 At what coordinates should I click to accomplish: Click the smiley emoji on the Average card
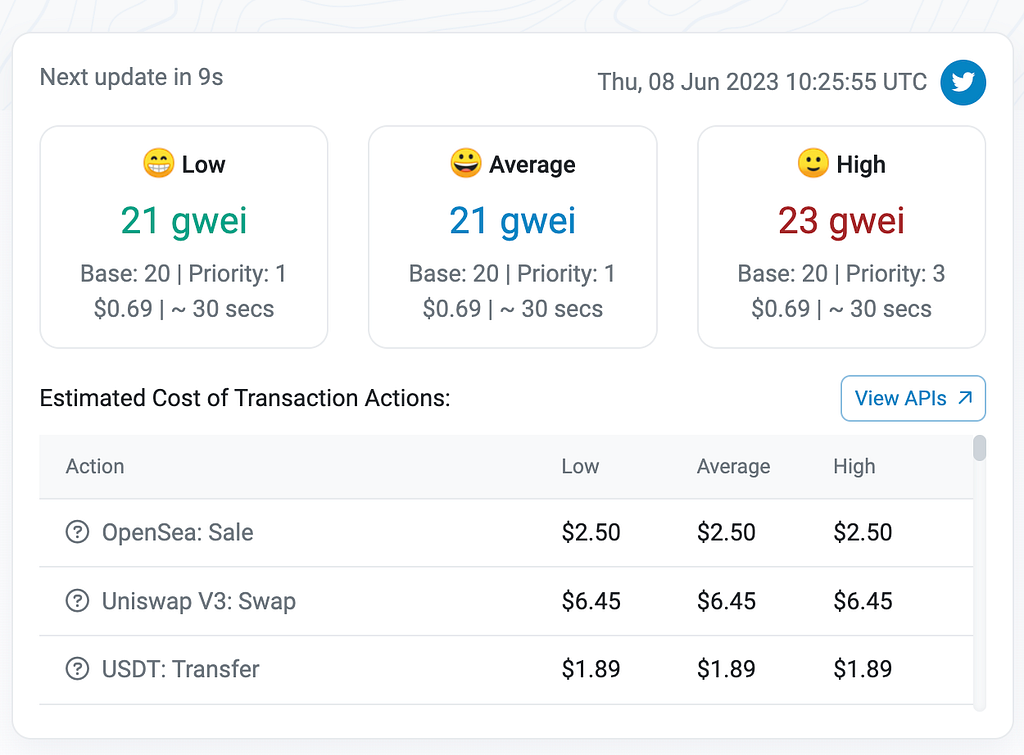coord(466,163)
